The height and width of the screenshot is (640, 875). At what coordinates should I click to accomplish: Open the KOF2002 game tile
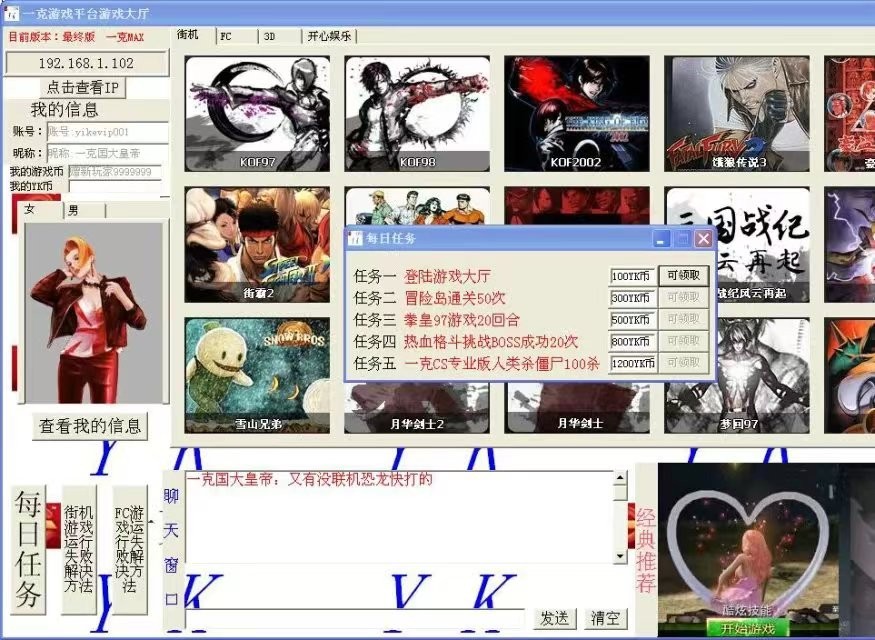point(576,114)
